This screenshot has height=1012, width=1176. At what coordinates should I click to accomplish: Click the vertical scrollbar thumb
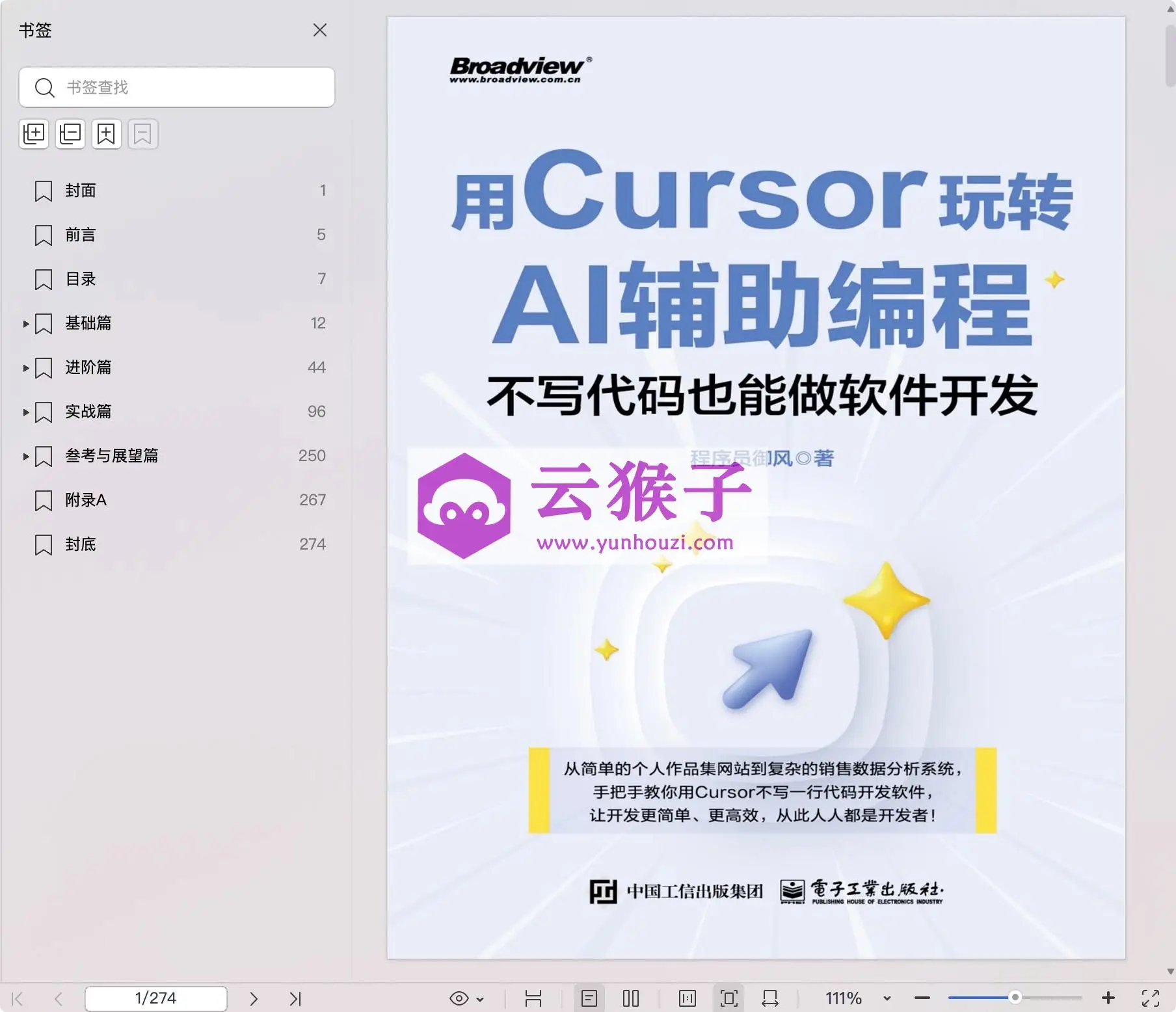tap(1170, 55)
